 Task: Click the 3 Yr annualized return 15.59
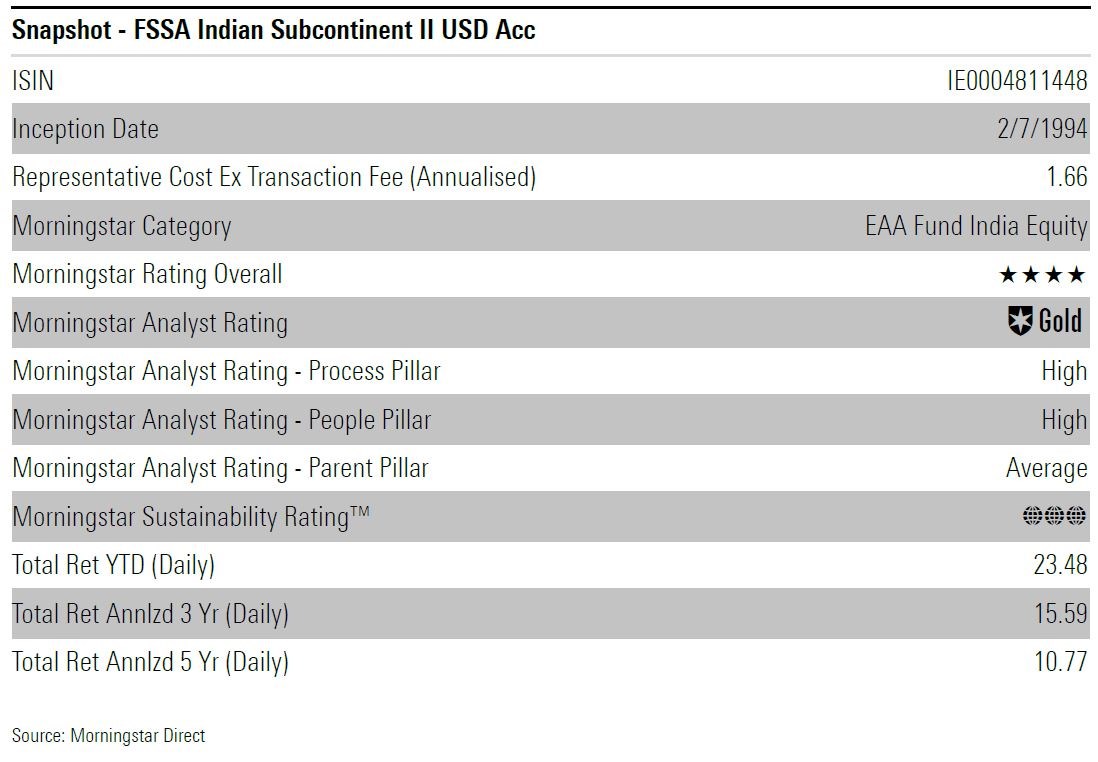click(1060, 613)
